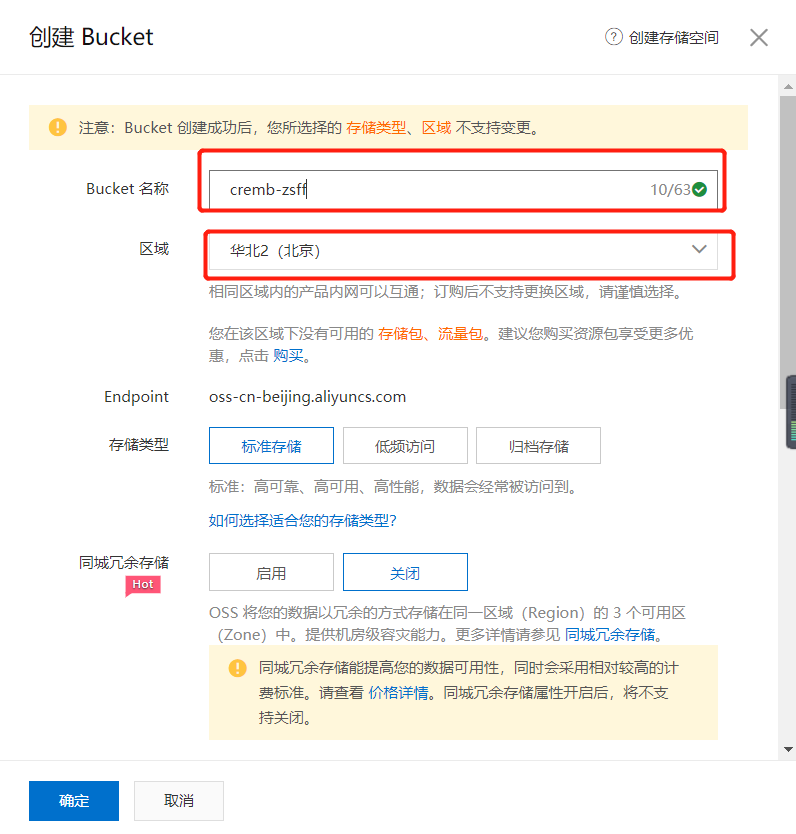
Task: Select 低频访问 storage type
Action: pos(405,446)
